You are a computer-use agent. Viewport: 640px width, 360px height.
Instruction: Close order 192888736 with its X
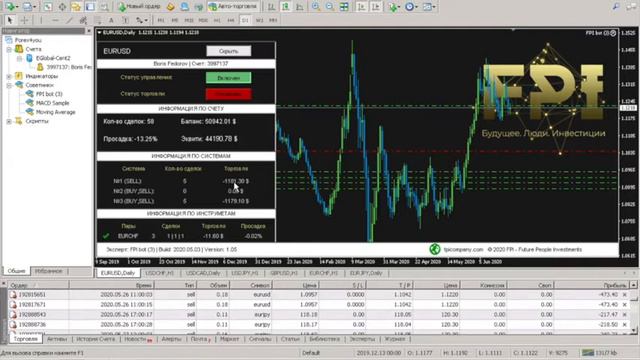[x=624, y=324]
